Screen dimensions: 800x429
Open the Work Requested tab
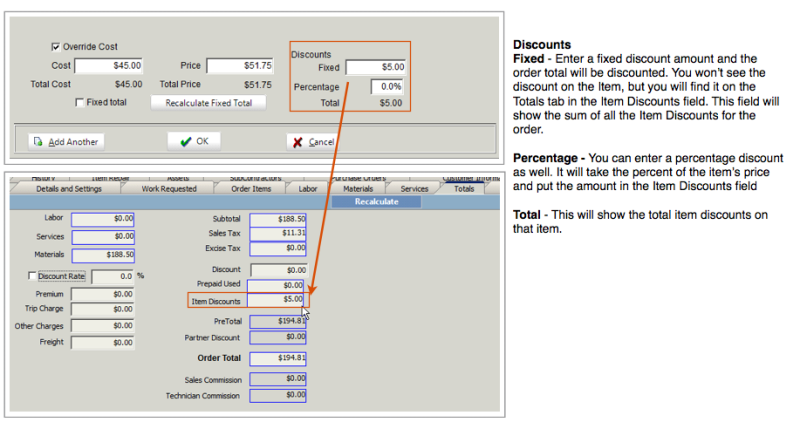tap(169, 189)
